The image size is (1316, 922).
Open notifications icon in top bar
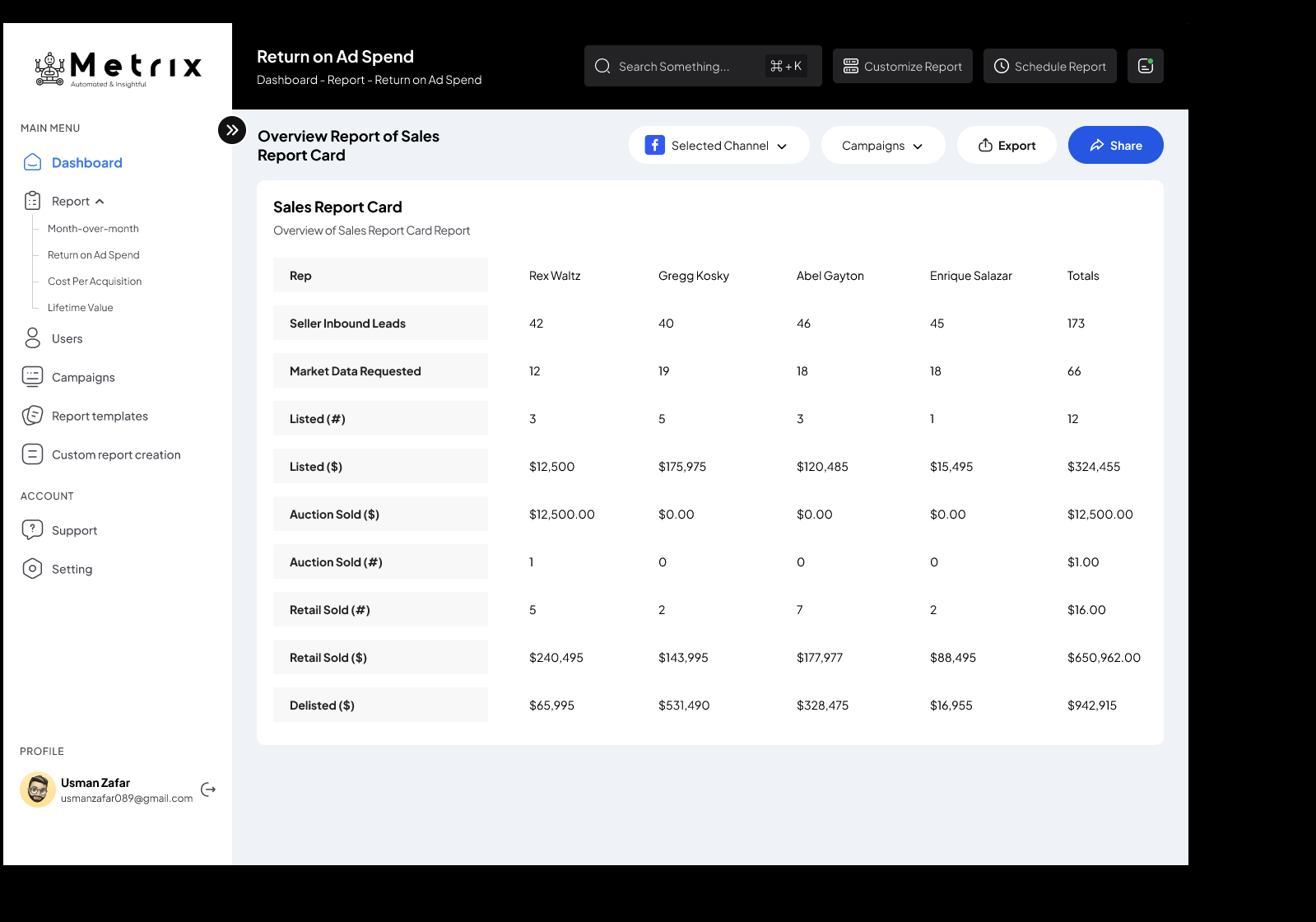[x=1145, y=66]
